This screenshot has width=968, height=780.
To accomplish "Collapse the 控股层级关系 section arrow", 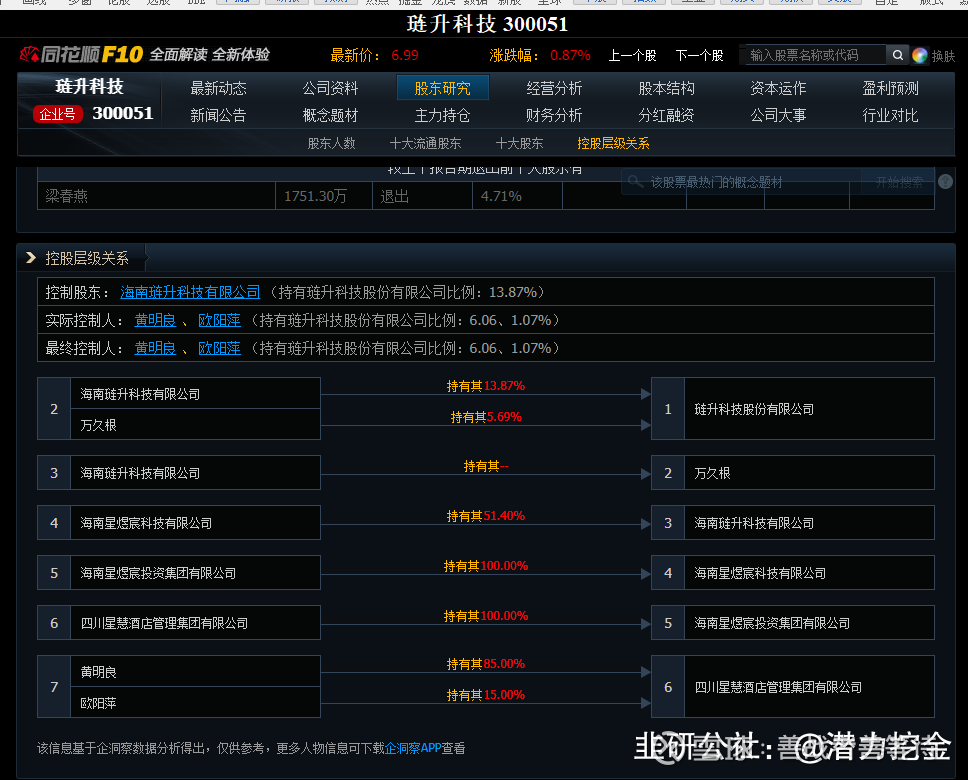I will pyautogui.click(x=30, y=258).
